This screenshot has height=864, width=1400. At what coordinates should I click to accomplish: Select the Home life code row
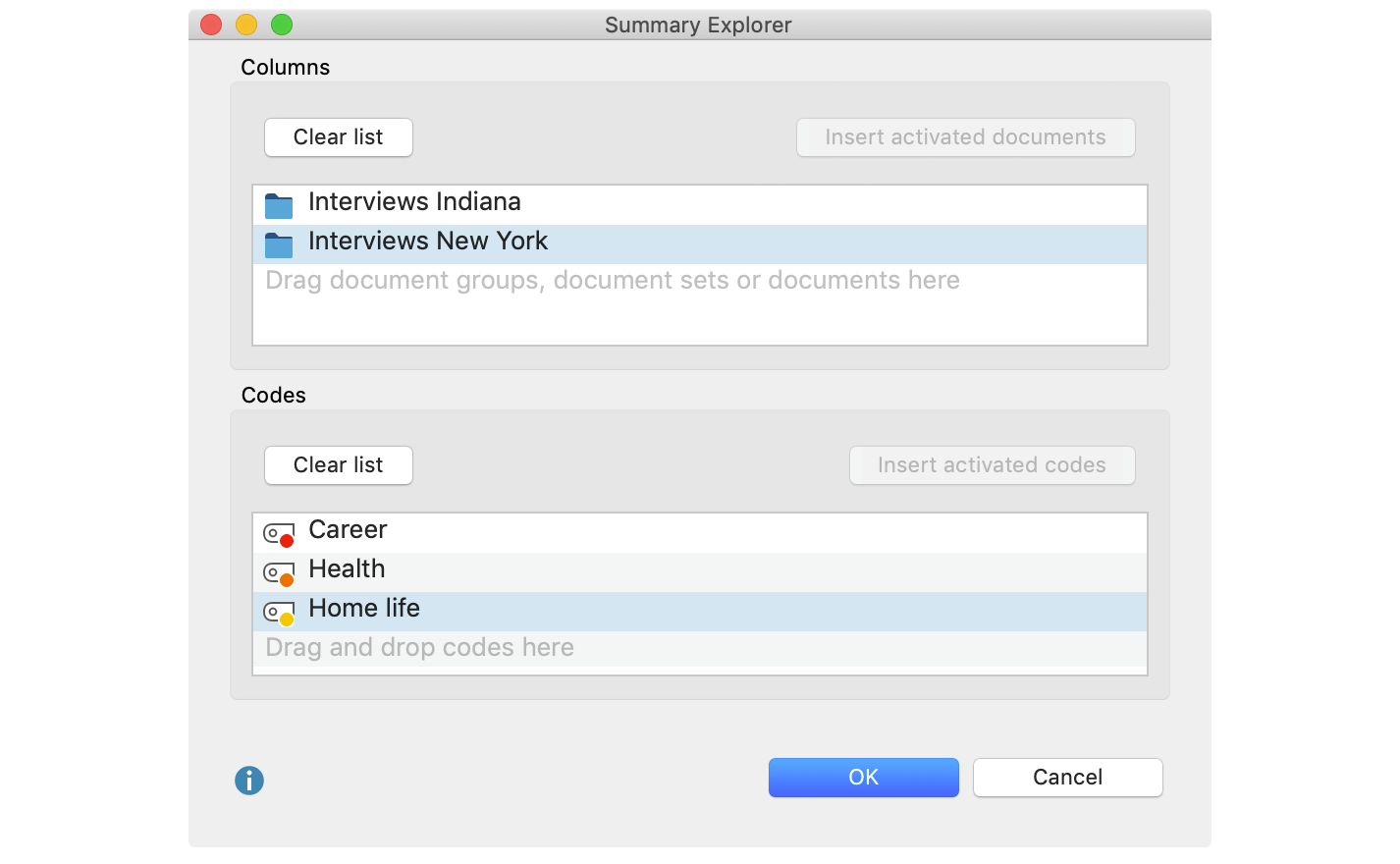(700, 612)
